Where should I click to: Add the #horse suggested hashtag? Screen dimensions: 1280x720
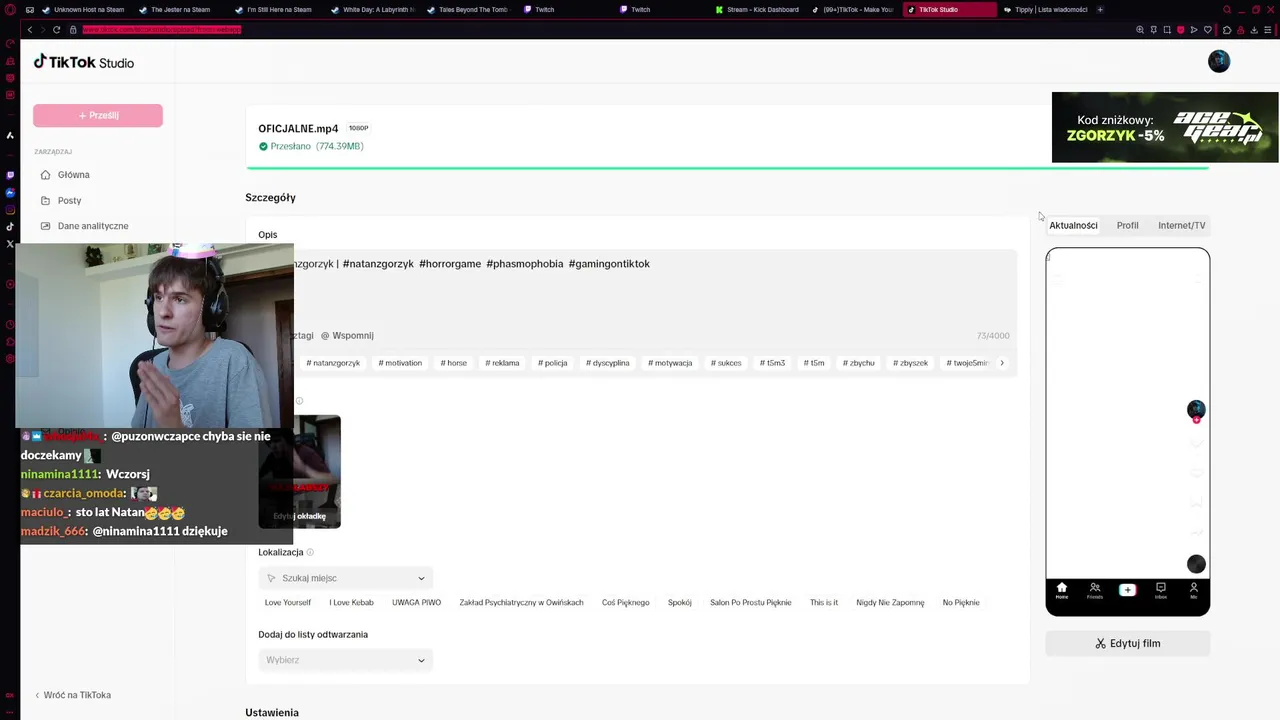(x=454, y=363)
